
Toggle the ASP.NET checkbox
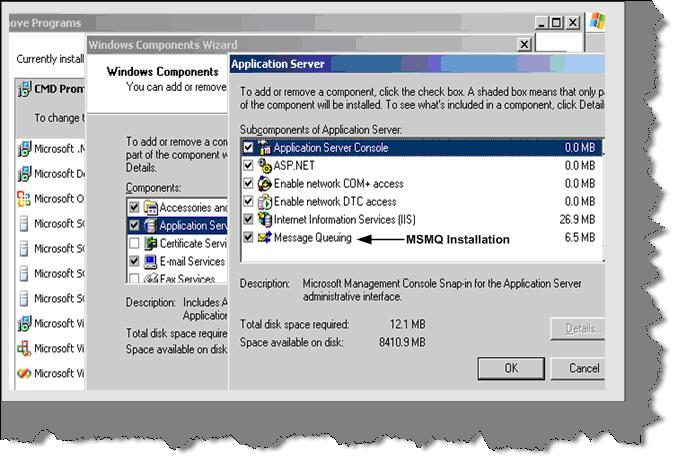[x=248, y=166]
